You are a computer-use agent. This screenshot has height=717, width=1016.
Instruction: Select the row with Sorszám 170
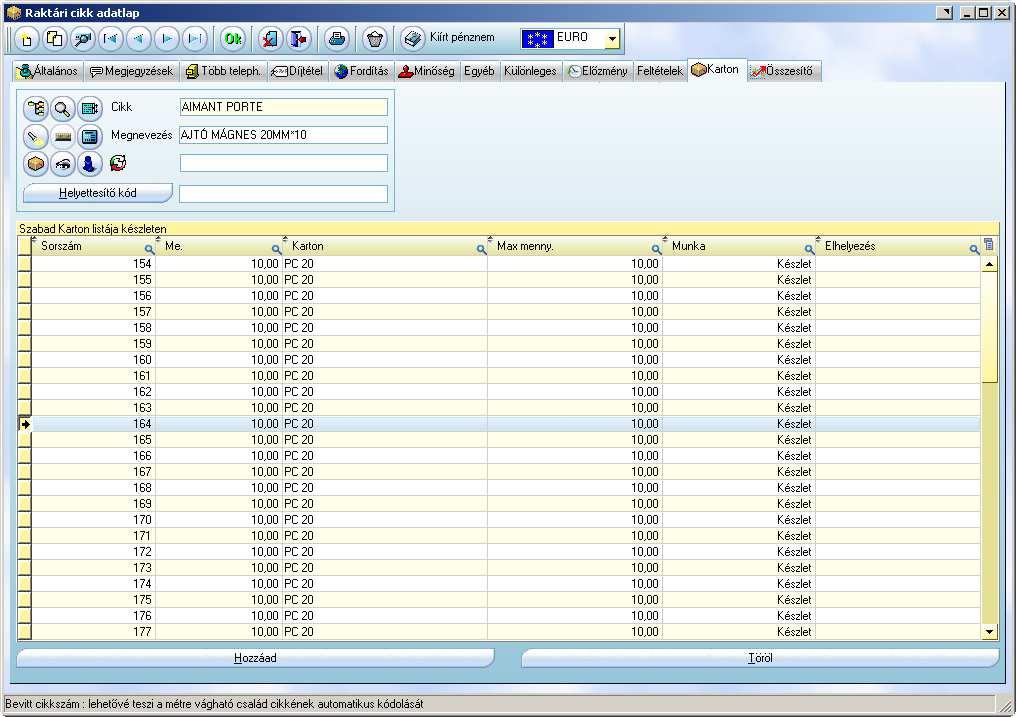[499, 519]
